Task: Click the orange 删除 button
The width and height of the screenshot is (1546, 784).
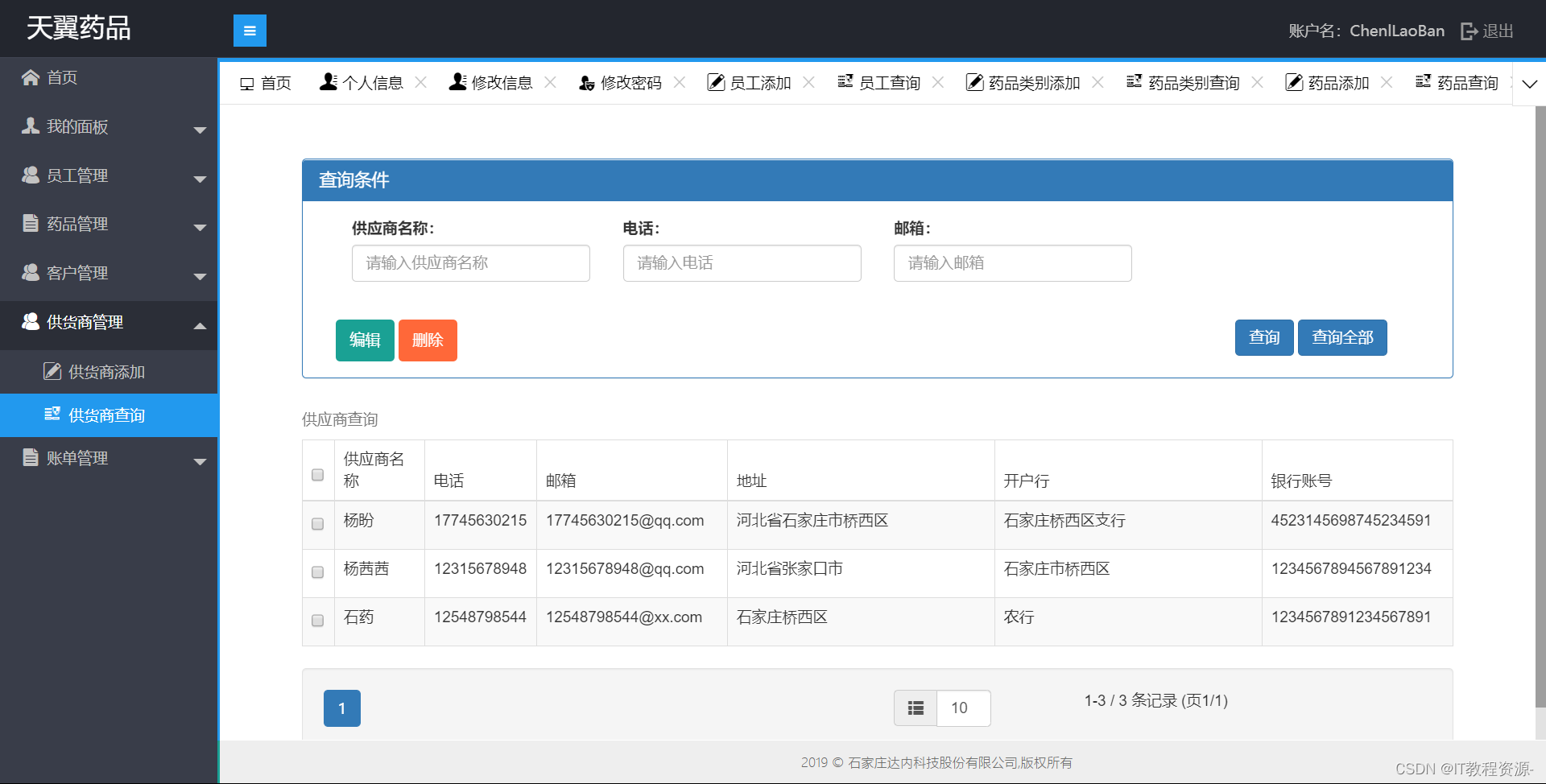Action: (x=428, y=340)
